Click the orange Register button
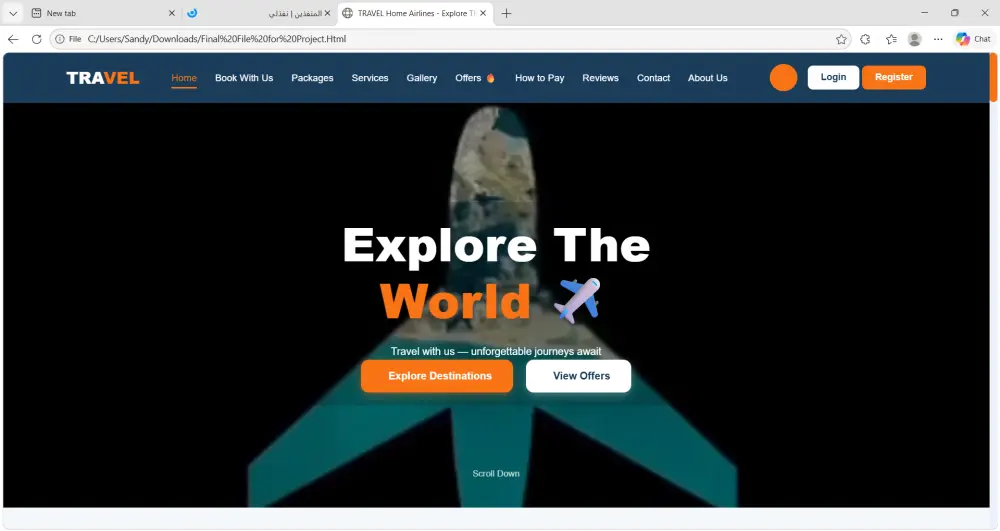Screen dimensions: 1000x531 click(x=893, y=77)
